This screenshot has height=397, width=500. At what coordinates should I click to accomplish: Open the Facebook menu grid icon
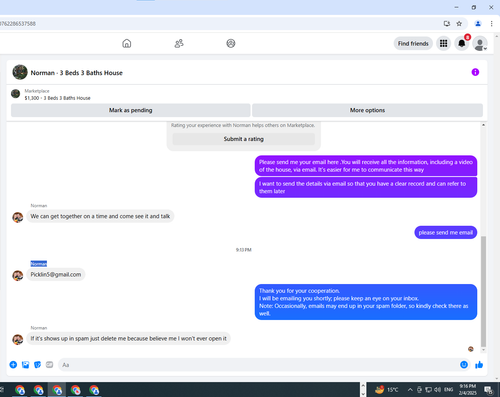443,43
